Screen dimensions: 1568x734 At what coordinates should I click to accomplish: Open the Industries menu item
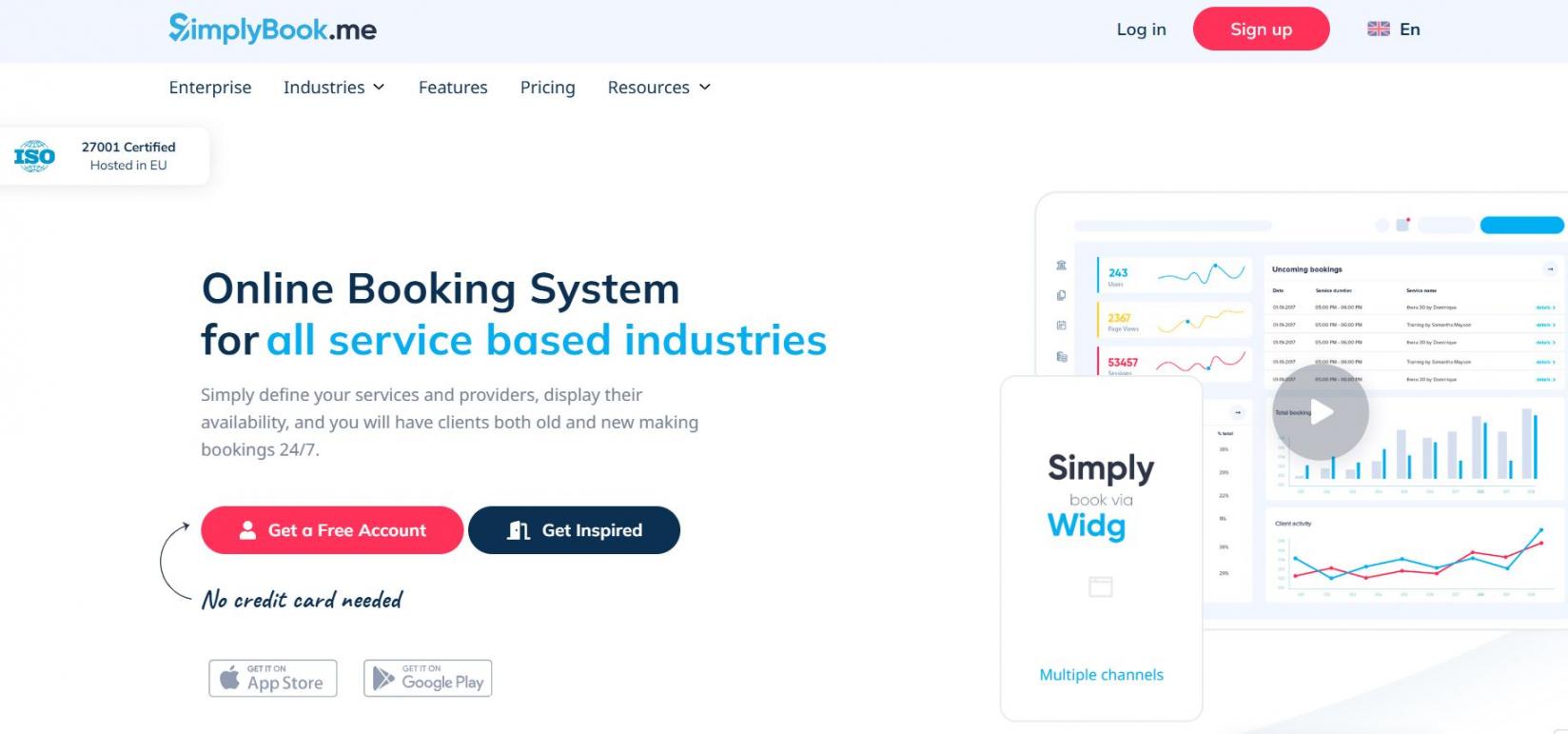pyautogui.click(x=323, y=88)
